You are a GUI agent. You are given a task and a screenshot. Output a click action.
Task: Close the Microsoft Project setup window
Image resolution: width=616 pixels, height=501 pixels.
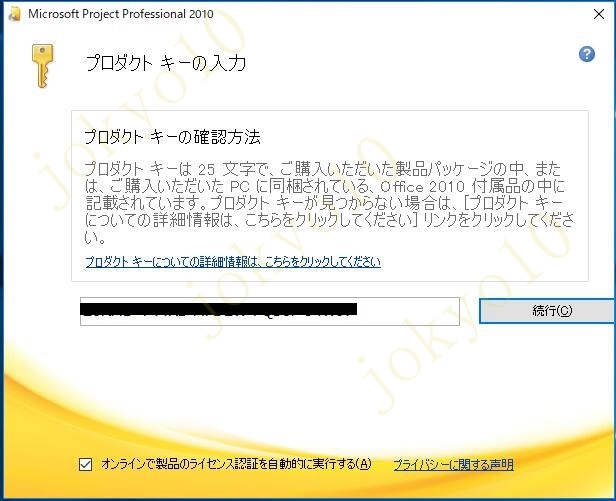(599, 14)
